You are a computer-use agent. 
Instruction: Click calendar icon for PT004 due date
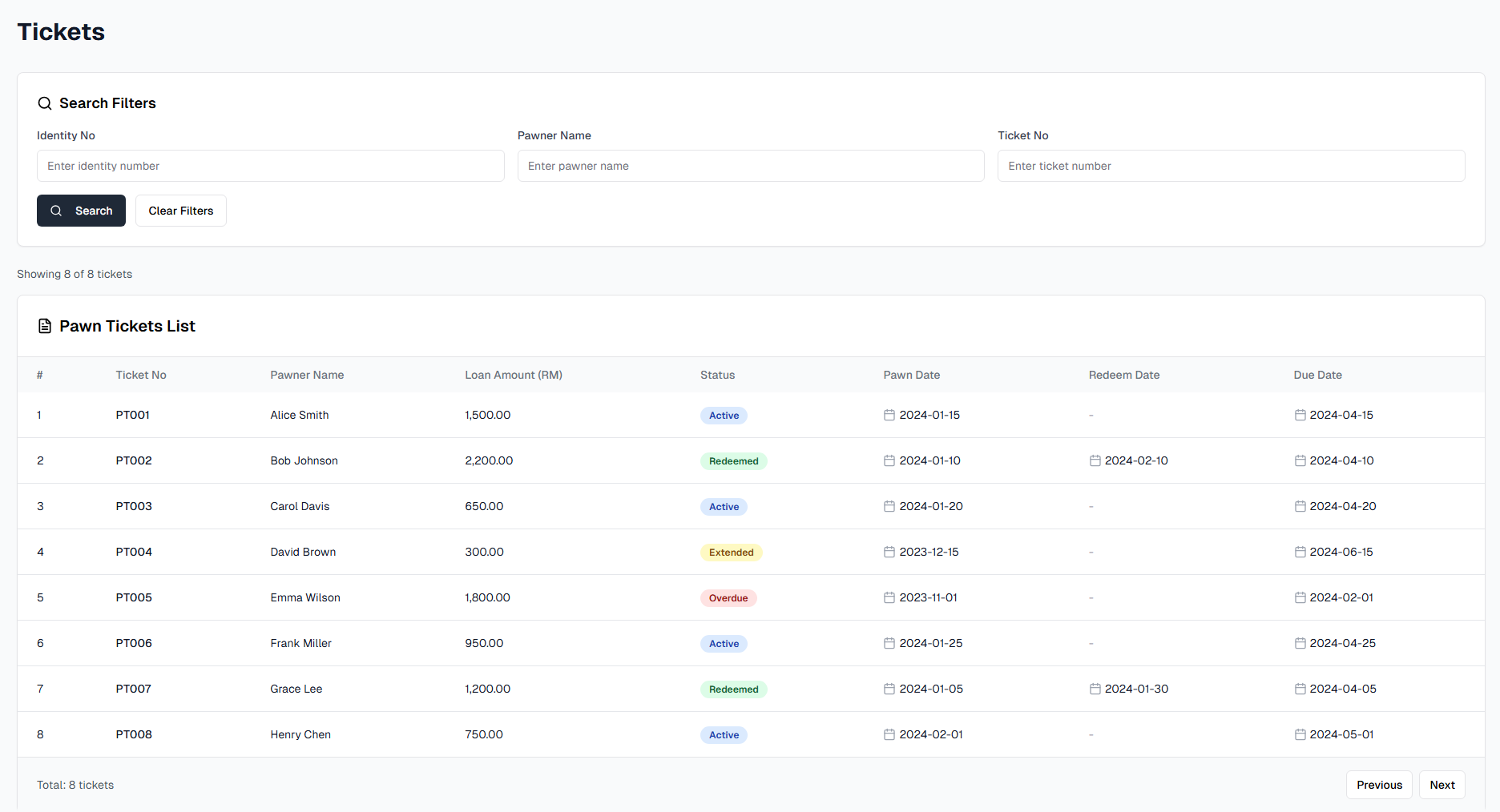click(x=1300, y=552)
